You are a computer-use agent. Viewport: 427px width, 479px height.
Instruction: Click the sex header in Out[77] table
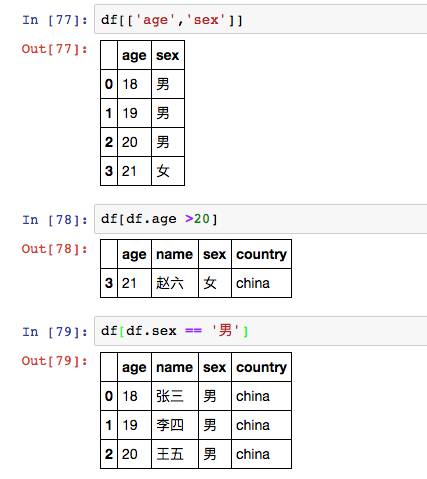(168, 55)
